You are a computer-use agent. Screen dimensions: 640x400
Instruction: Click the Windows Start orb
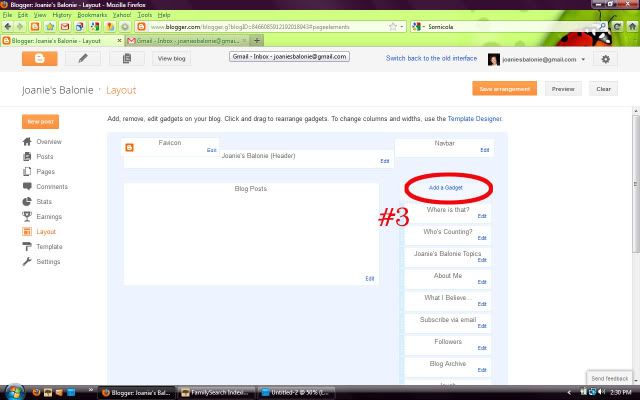13,391
